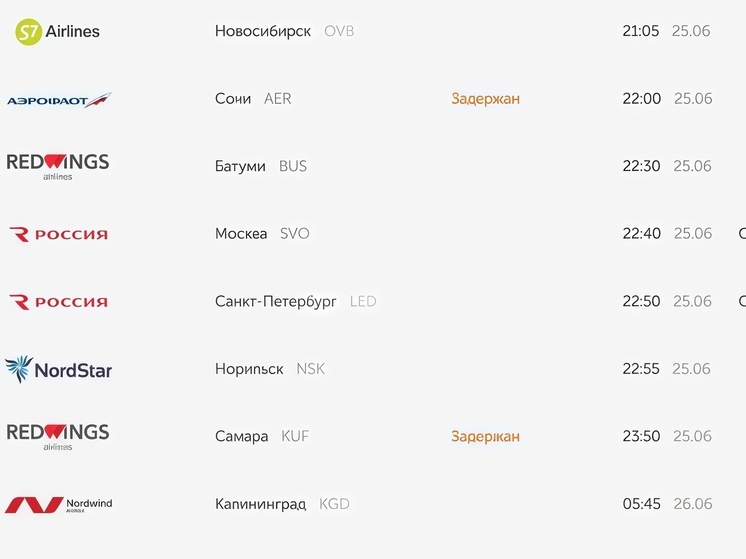Image resolution: width=746 pixels, height=559 pixels.
Task: Open the Novosibirsk OVB flight row
Action: coord(285,31)
